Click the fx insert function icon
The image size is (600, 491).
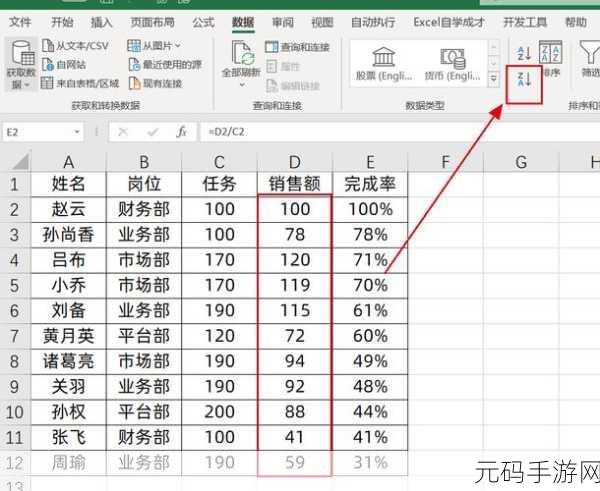(182, 132)
